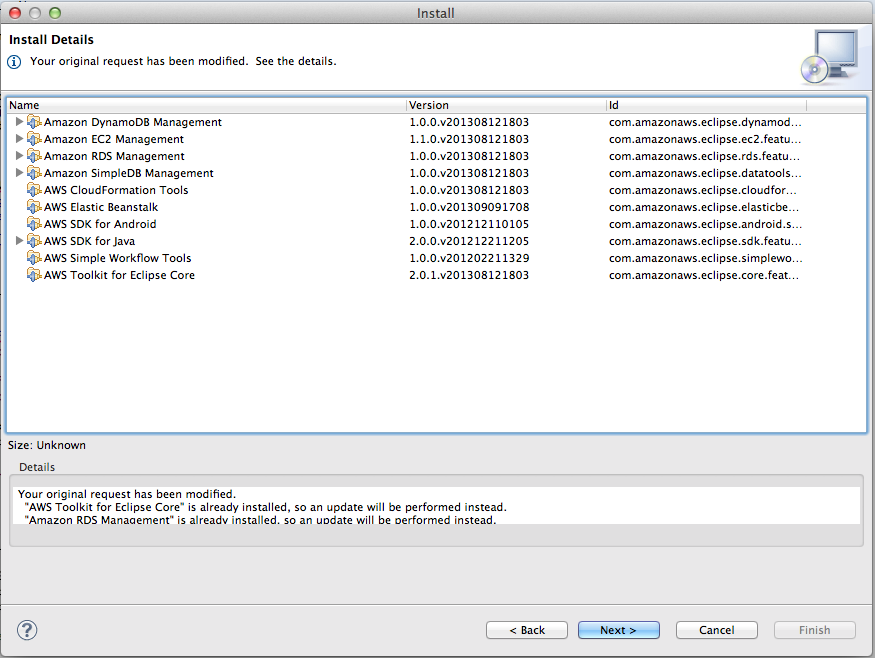
Task: Click the com.amazonaws.eclipse.datatools... id cell
Action: [705, 173]
